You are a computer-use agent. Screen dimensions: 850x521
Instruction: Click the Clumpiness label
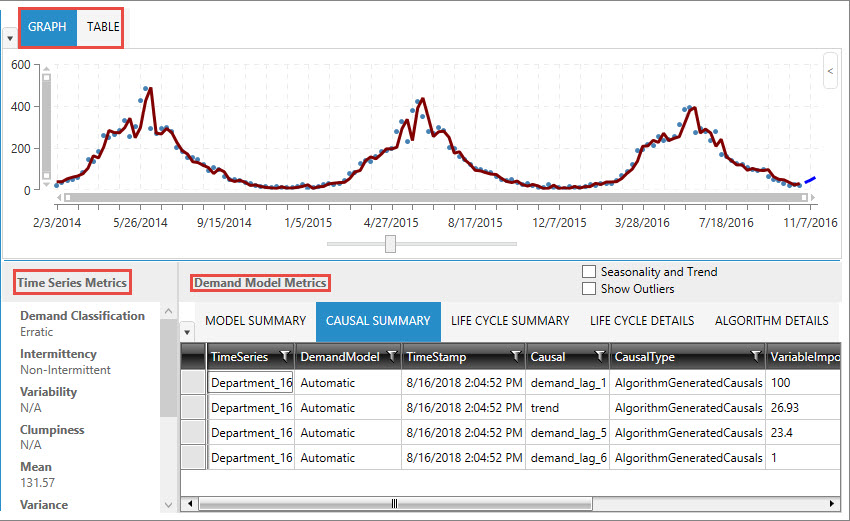52,430
